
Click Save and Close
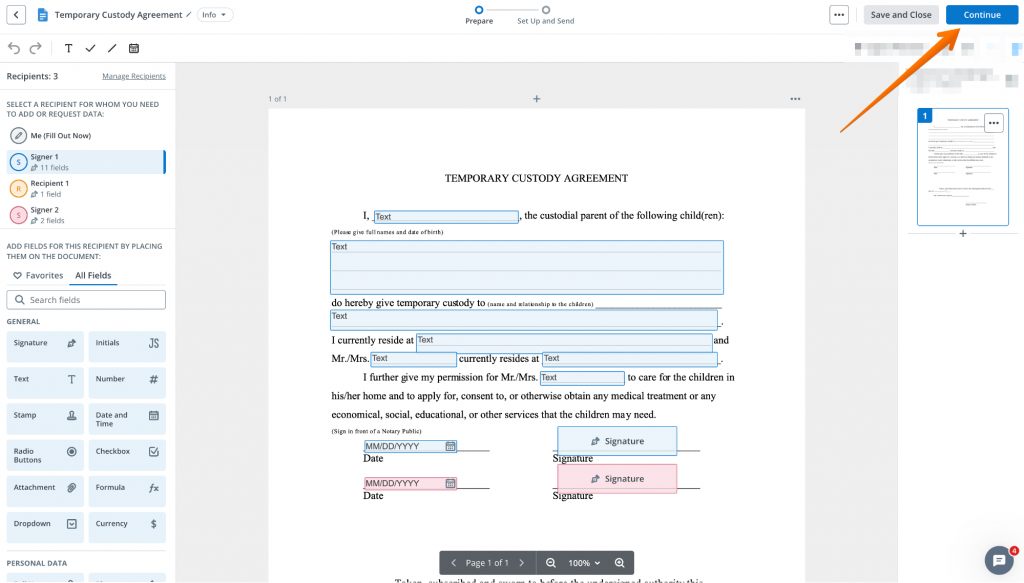901,14
